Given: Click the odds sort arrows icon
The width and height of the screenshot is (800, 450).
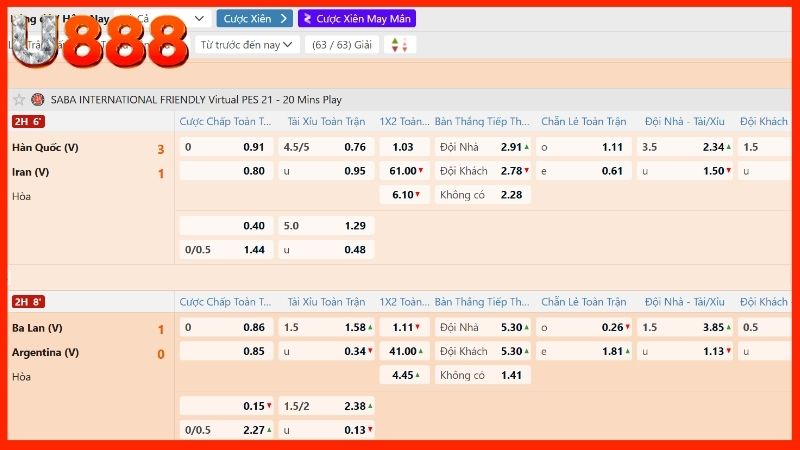Looking at the screenshot, I should pyautogui.click(x=399, y=45).
